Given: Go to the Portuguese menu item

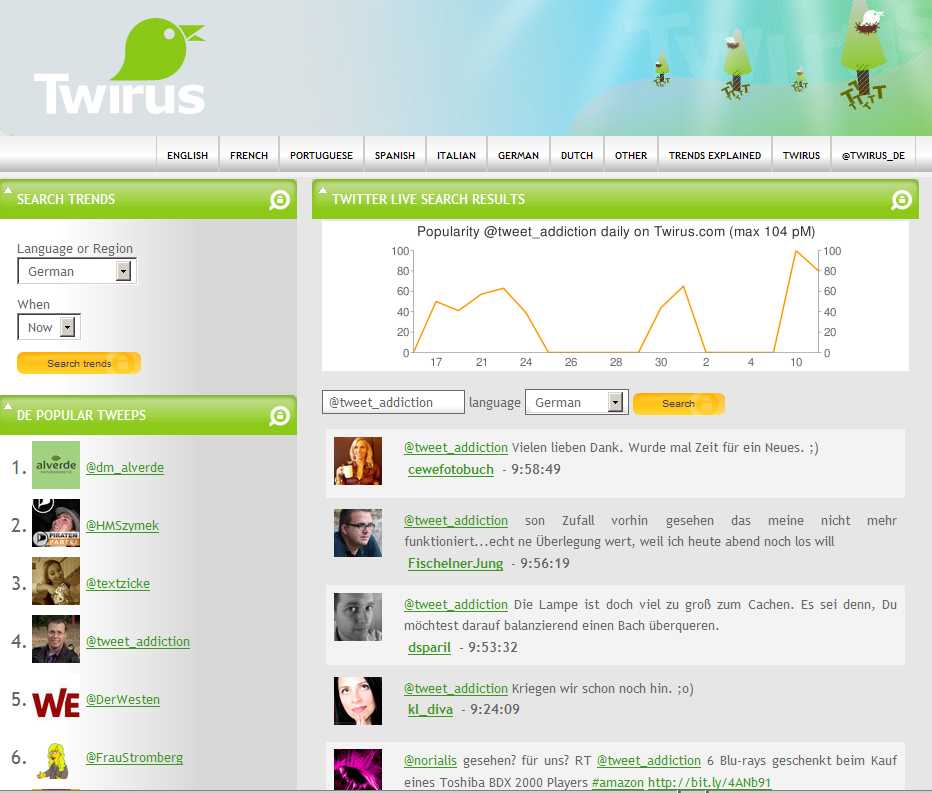Looking at the screenshot, I should (x=321, y=155).
